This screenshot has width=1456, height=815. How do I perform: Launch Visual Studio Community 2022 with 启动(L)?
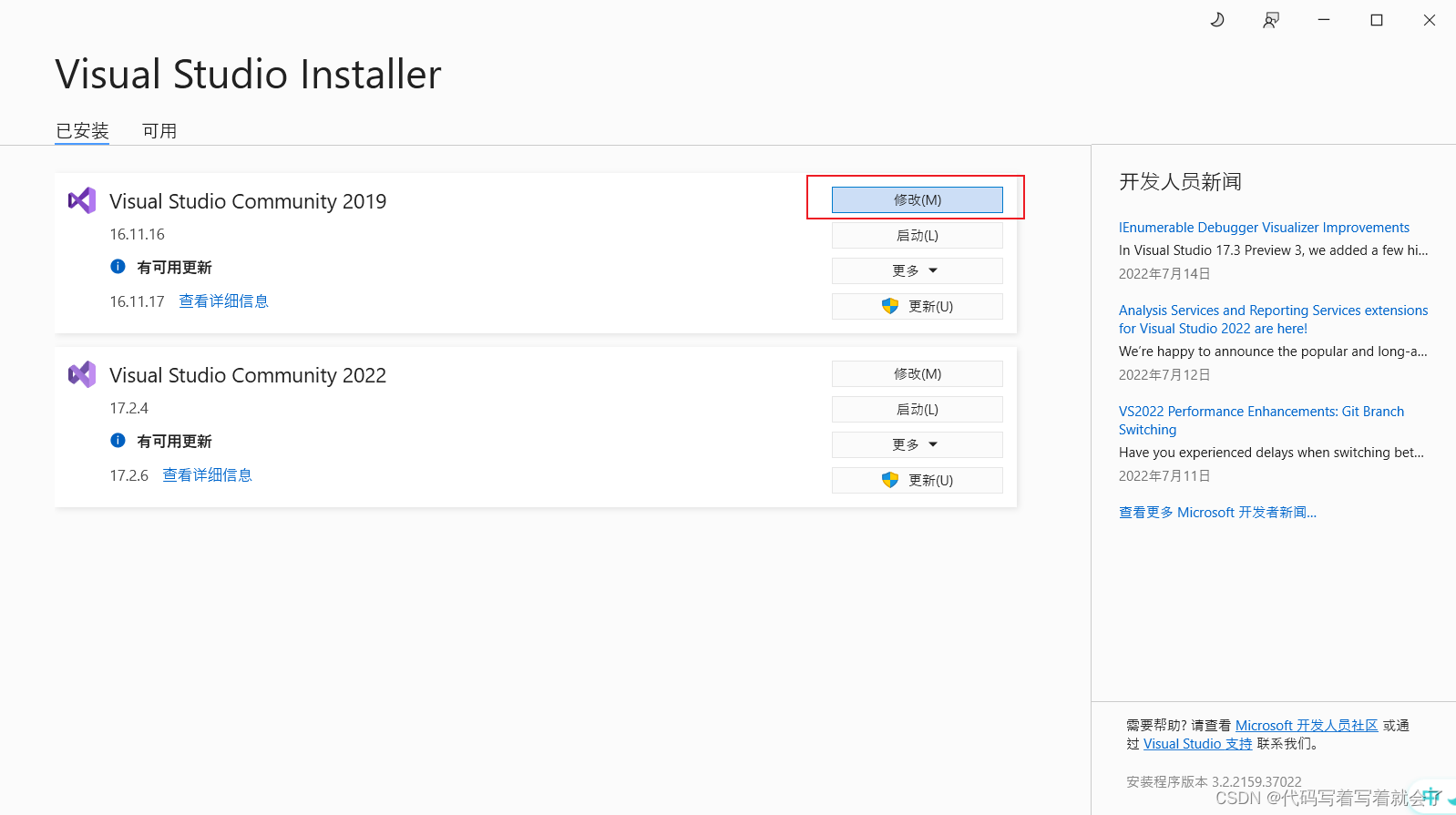(918, 410)
